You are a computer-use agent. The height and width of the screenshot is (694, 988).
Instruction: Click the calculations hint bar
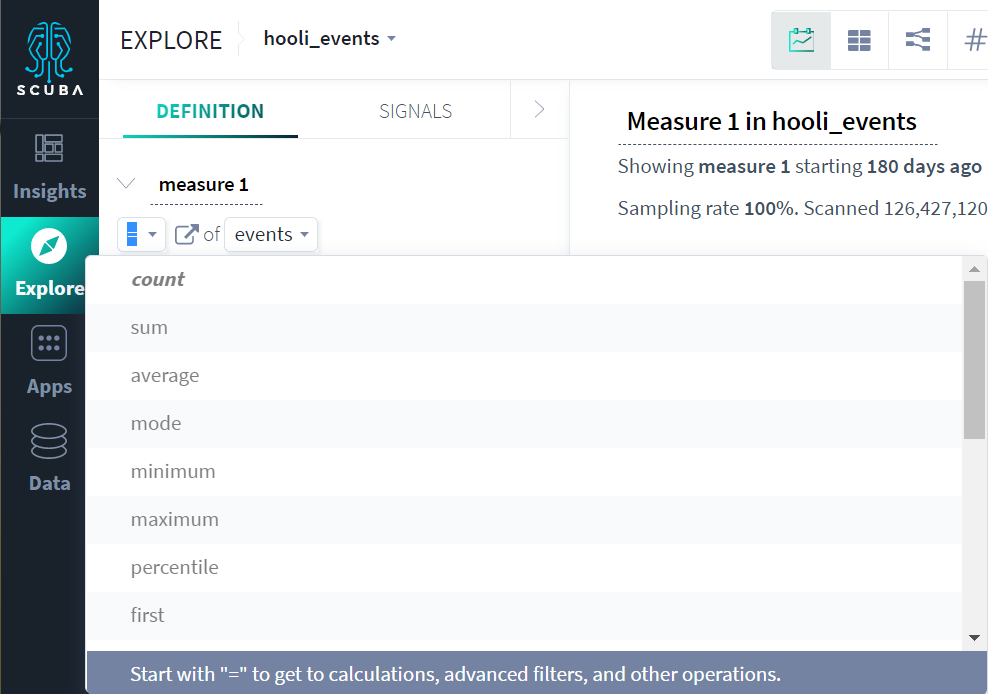click(x=537, y=673)
